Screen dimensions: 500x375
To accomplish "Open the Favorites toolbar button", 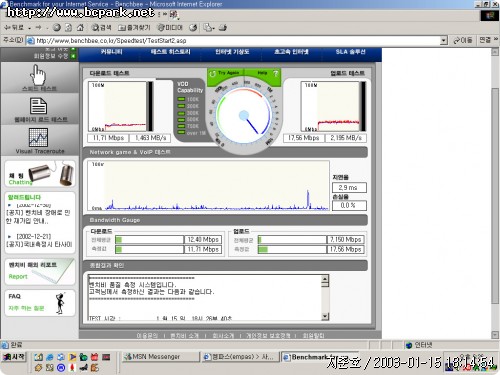I will pos(134,27).
